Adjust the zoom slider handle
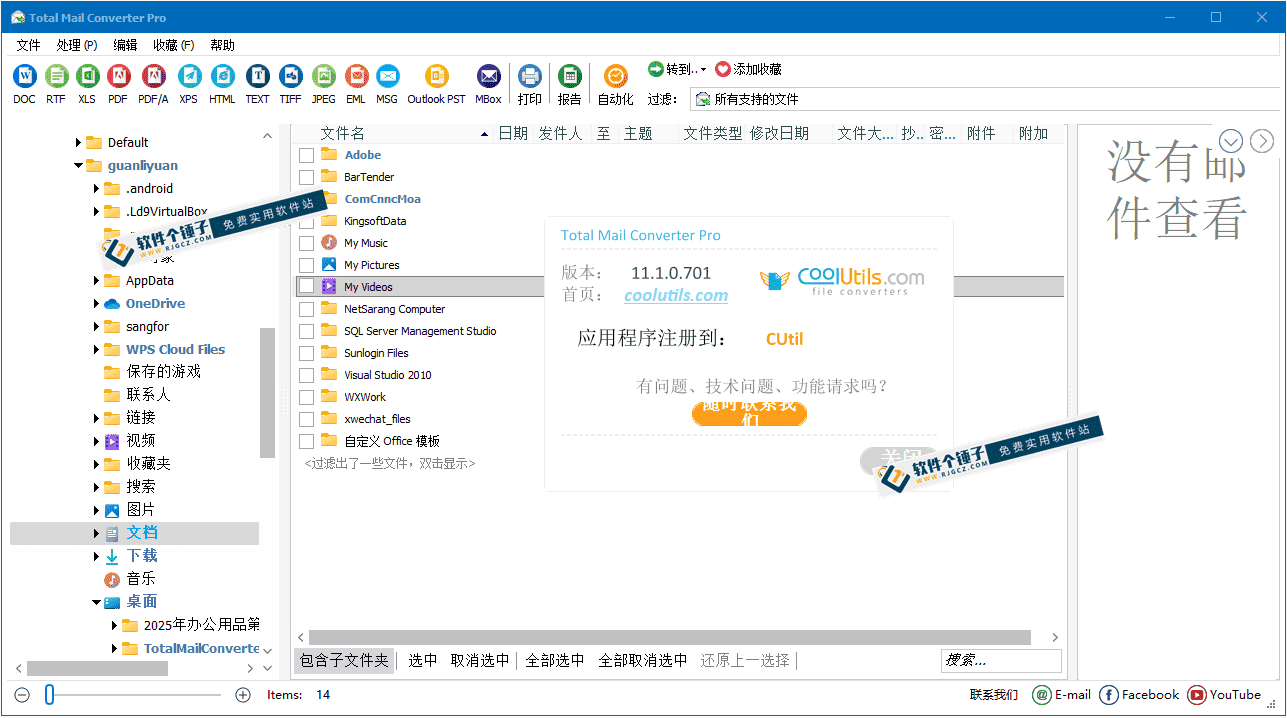 [x=49, y=695]
